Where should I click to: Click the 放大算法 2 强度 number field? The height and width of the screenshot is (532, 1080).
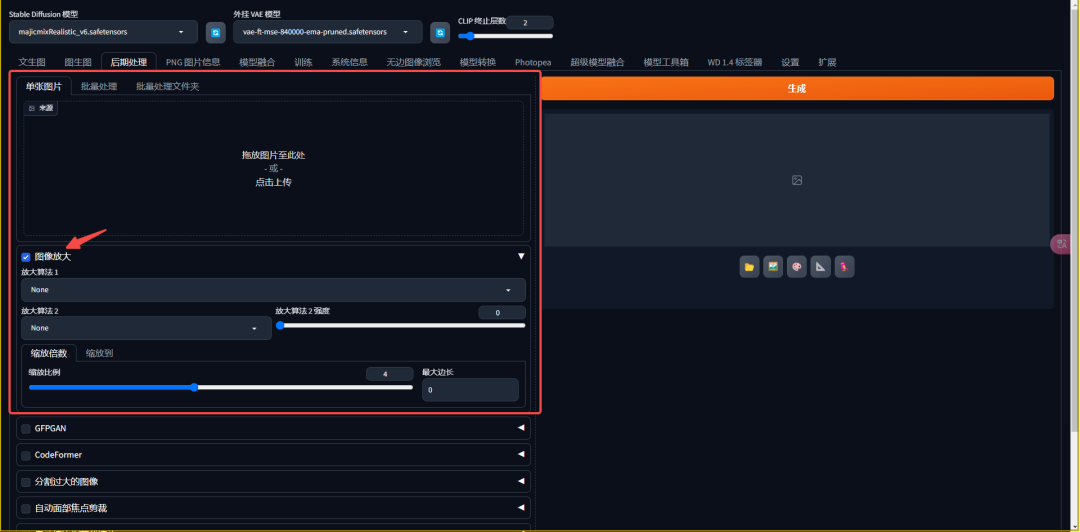point(502,313)
